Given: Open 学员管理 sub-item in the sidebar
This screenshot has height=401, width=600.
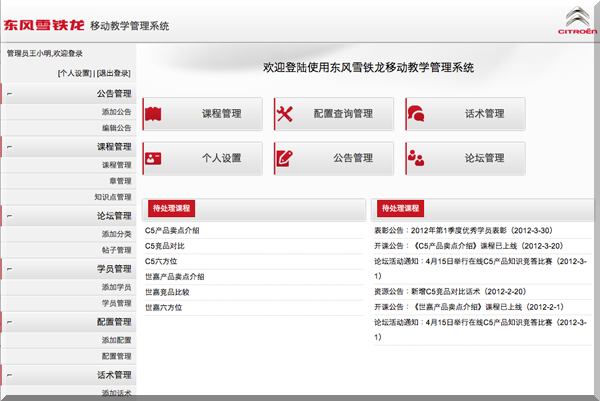Looking at the screenshot, I should 116,303.
